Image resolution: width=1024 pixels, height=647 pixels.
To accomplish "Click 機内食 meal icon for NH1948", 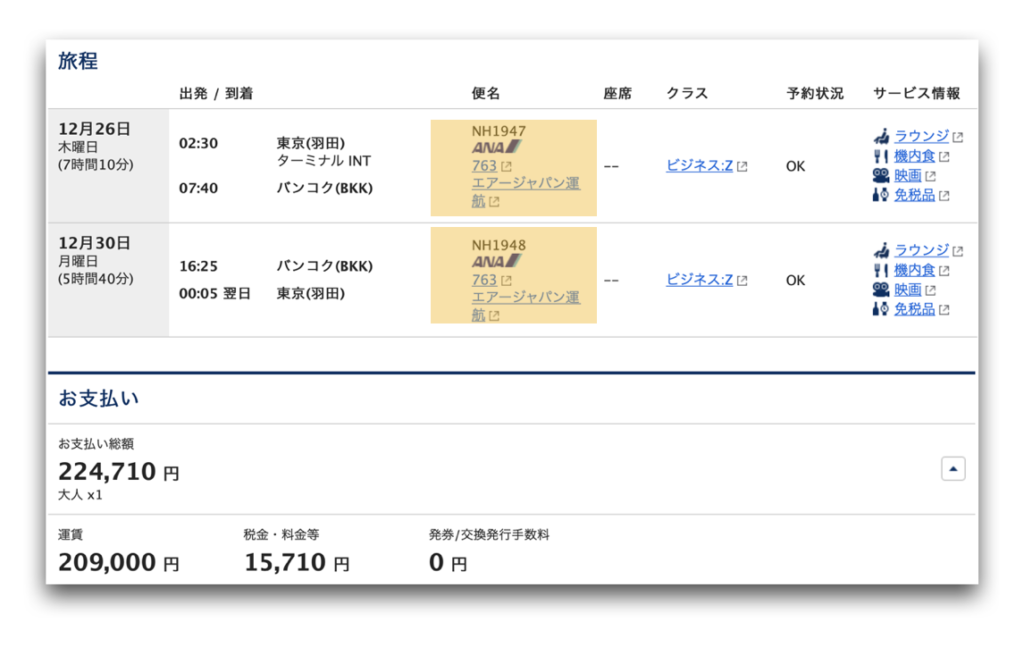I will (x=881, y=270).
